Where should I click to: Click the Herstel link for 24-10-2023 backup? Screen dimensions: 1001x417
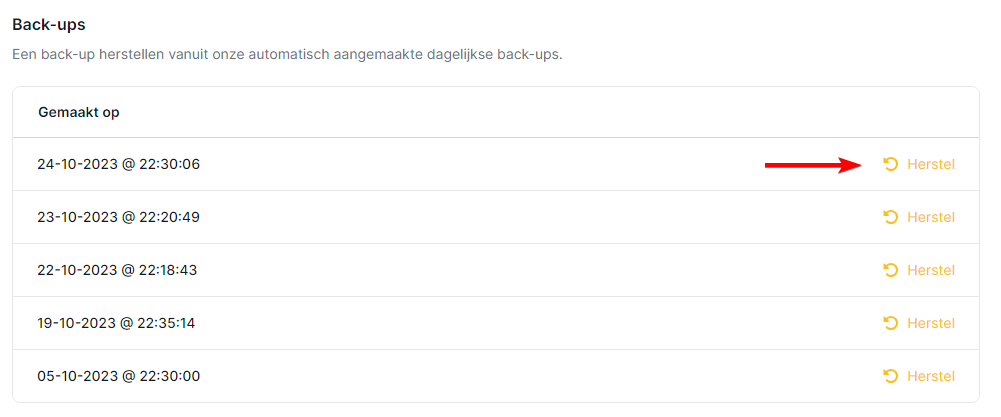click(x=930, y=164)
